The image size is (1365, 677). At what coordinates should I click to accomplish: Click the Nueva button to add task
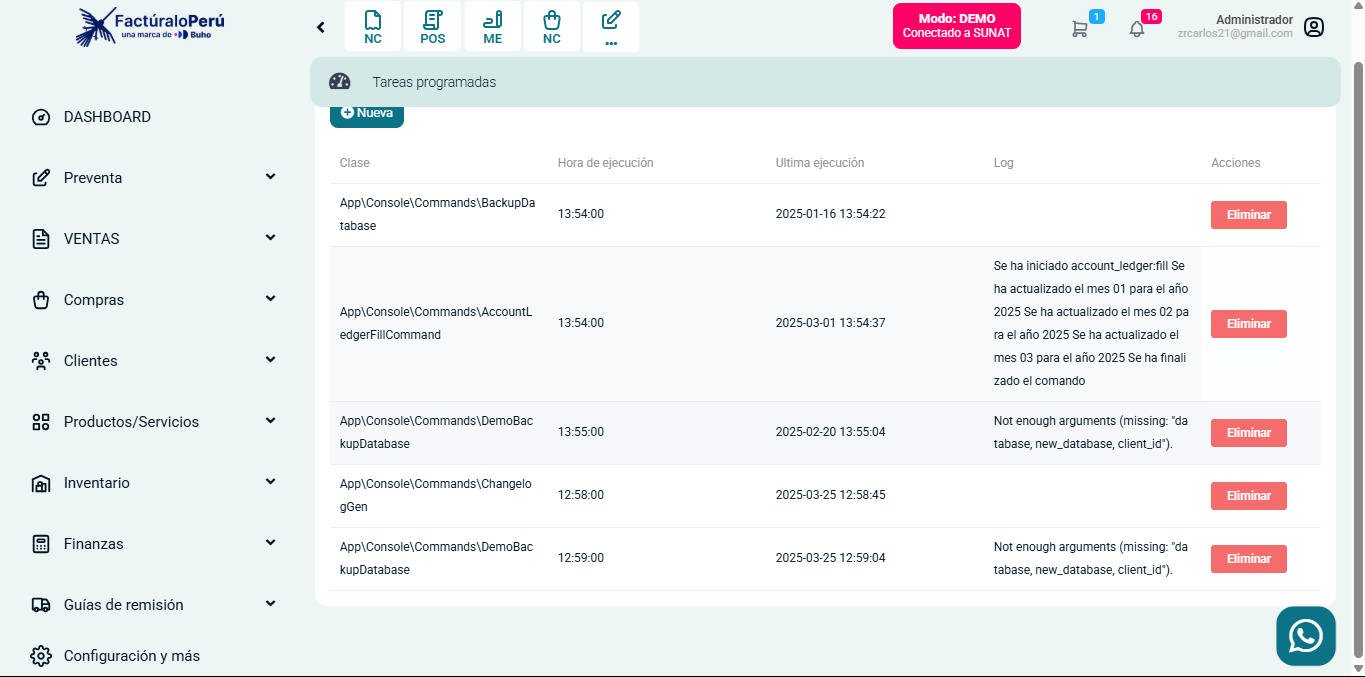367,114
